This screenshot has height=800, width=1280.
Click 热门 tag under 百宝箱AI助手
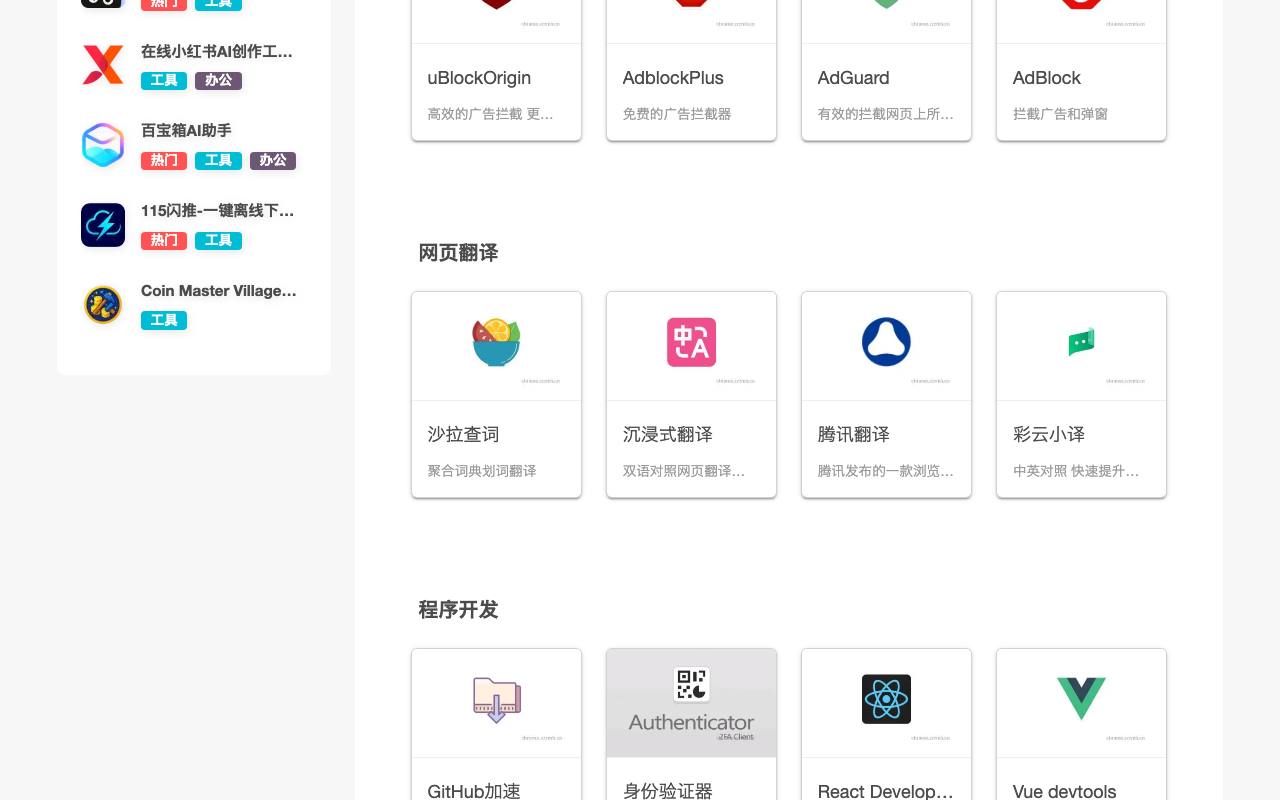pyautogui.click(x=164, y=160)
